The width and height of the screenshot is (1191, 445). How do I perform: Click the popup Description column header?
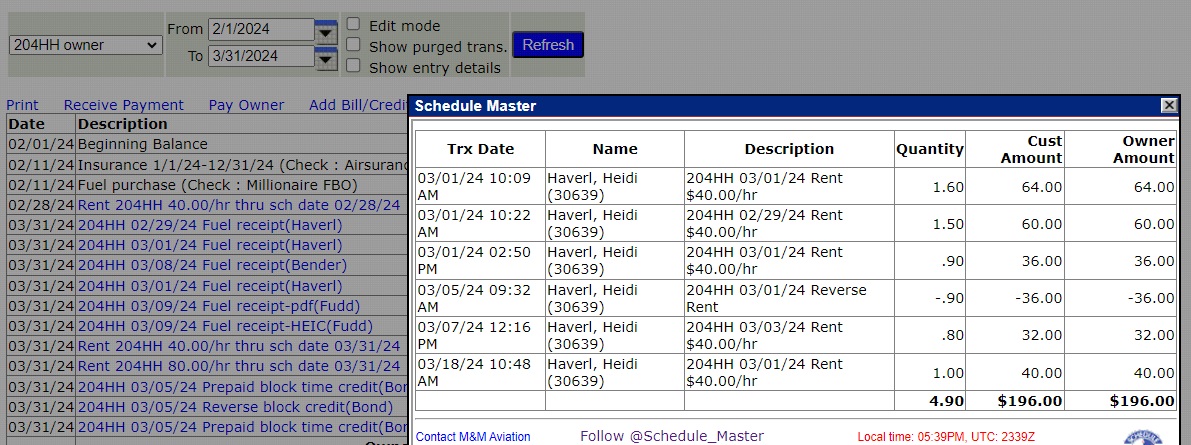[x=789, y=150]
